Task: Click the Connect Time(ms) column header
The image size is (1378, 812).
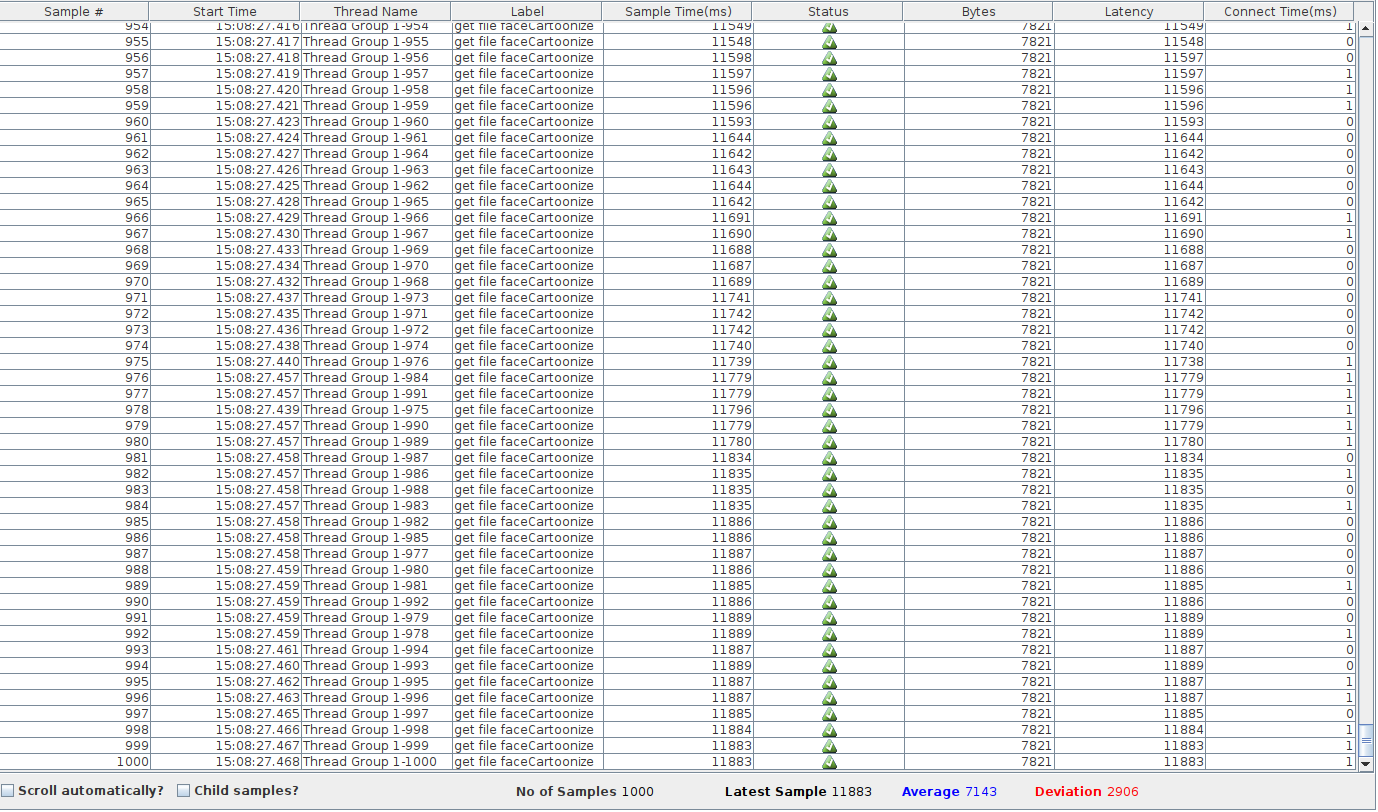Action: (1279, 12)
